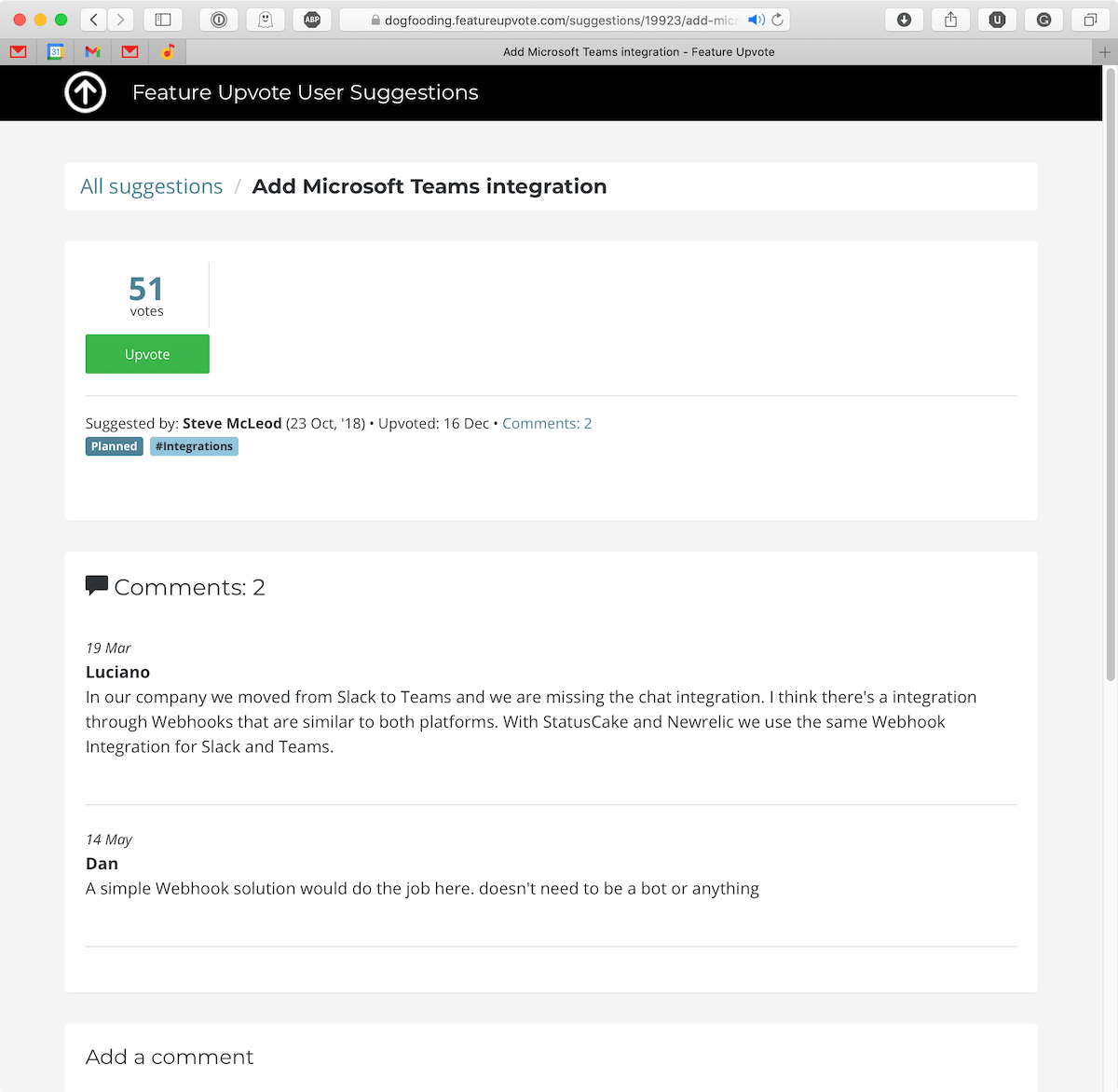Image resolution: width=1118 pixels, height=1092 pixels.
Task: Open the orange music pinned tab
Action: [168, 52]
